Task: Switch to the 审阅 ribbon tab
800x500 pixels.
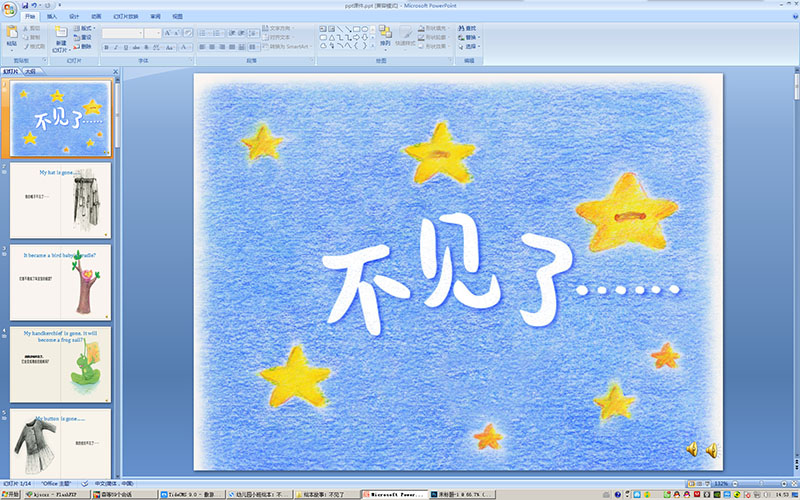Action: click(156, 16)
